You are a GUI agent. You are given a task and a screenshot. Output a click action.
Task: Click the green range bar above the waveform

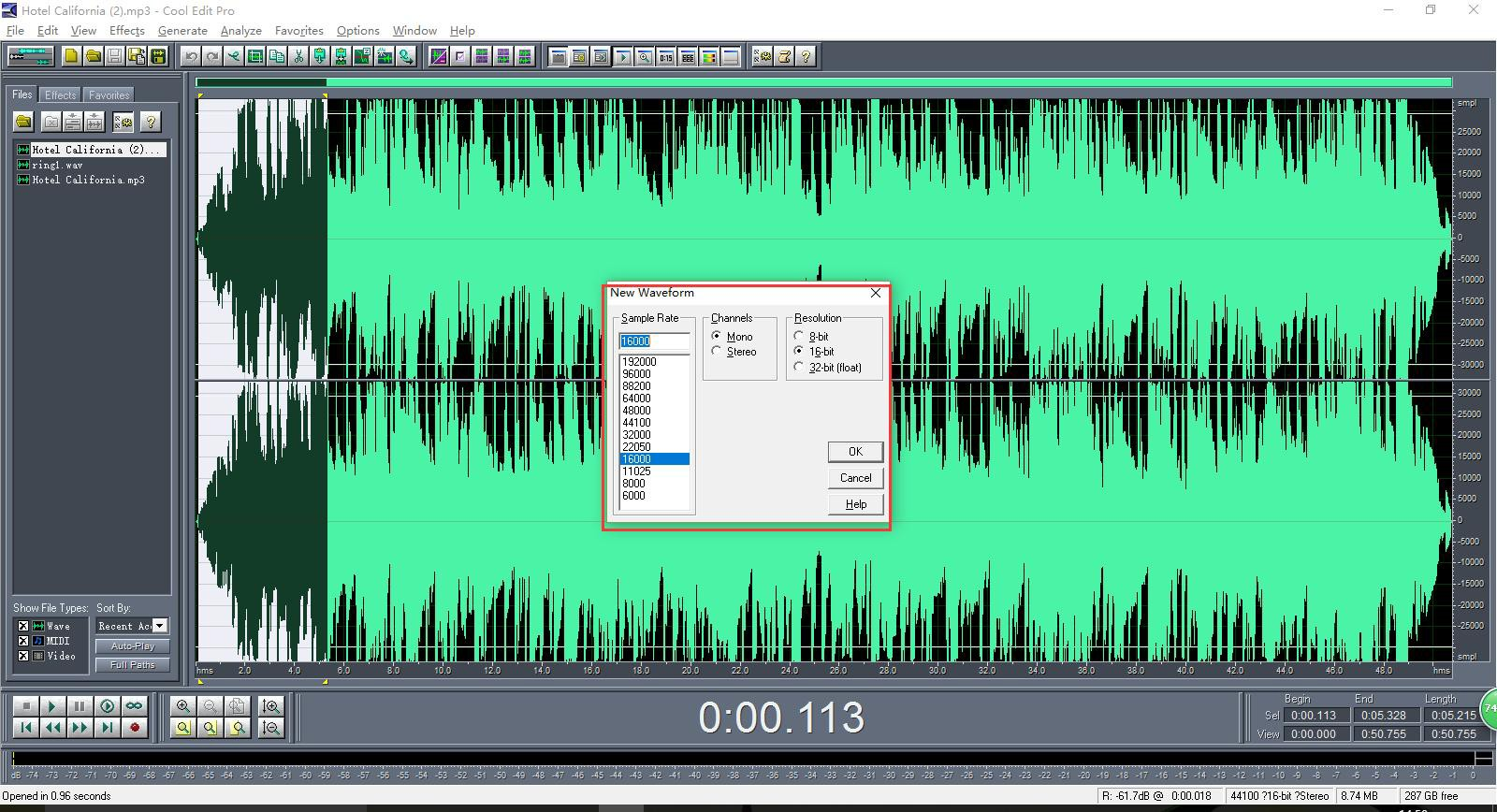click(823, 83)
